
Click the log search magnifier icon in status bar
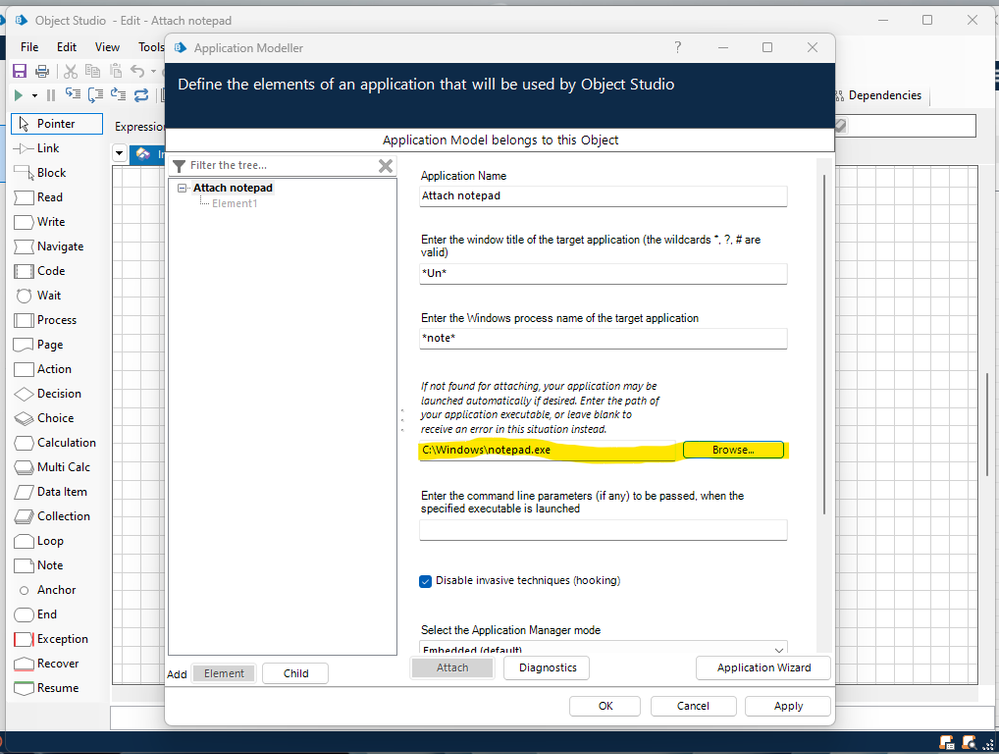point(970,742)
